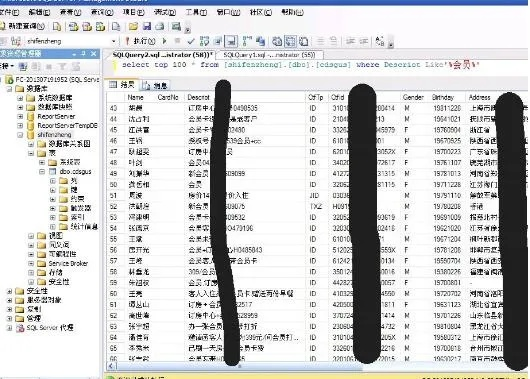Toggle the Results to File icon
Screen dimensions: 530x379
(x=303, y=41)
